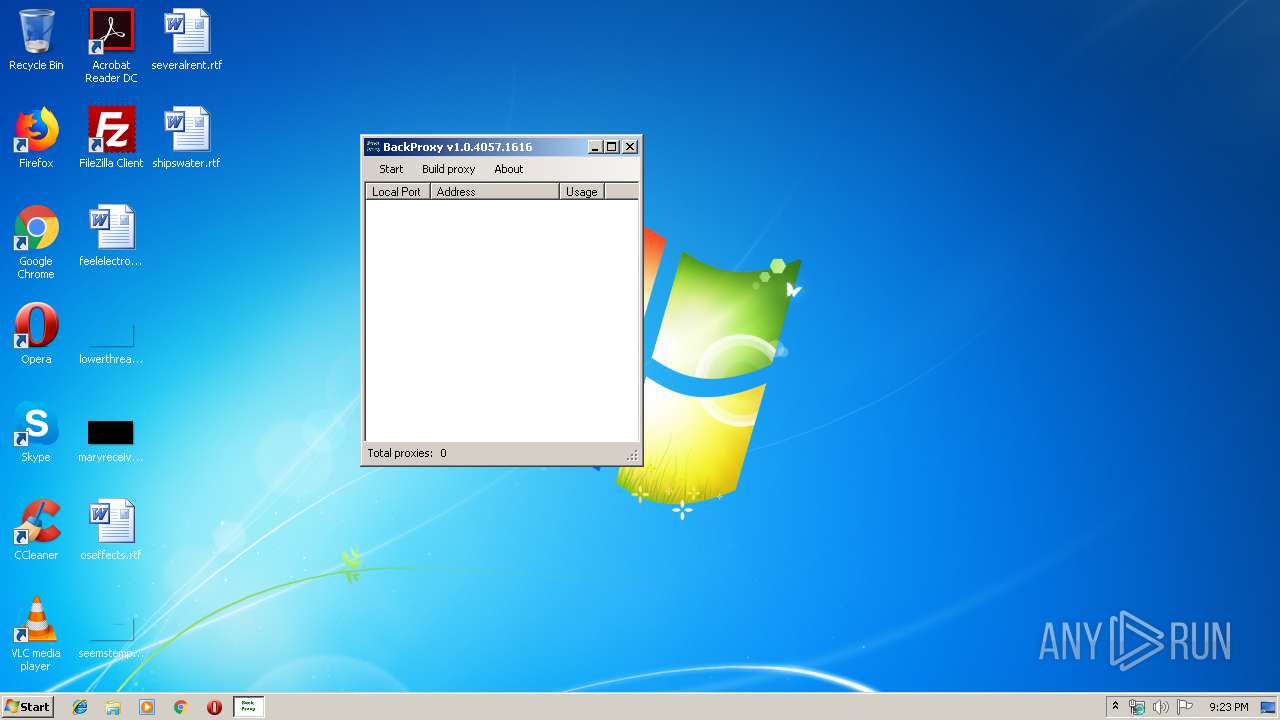The image size is (1280, 720).
Task: Show hidden system tray icons
Action: [x=1115, y=707]
